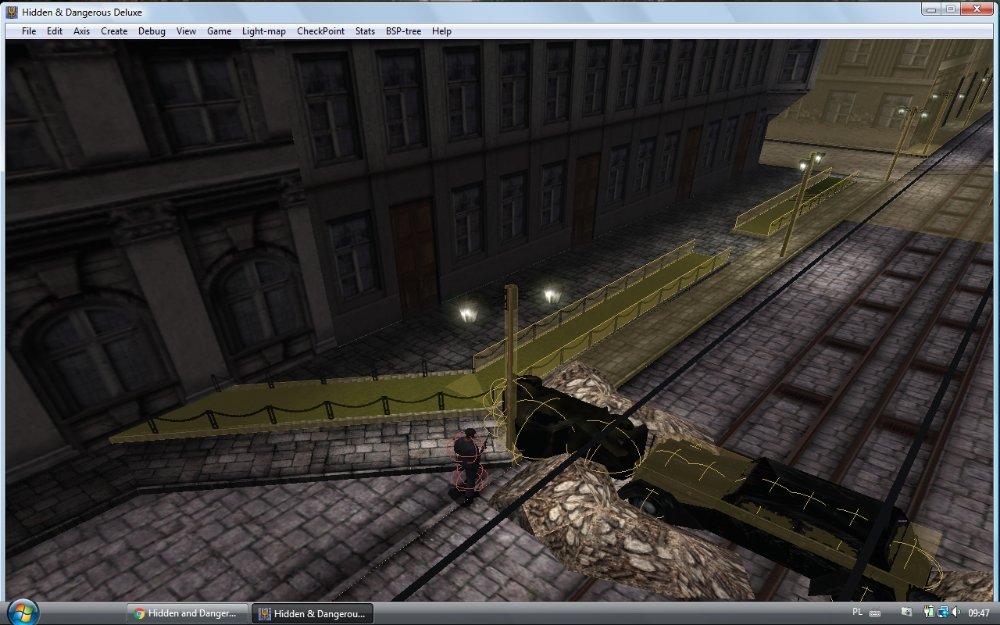Expand the Light-map menu
The height and width of the screenshot is (625, 1000).
(x=264, y=31)
